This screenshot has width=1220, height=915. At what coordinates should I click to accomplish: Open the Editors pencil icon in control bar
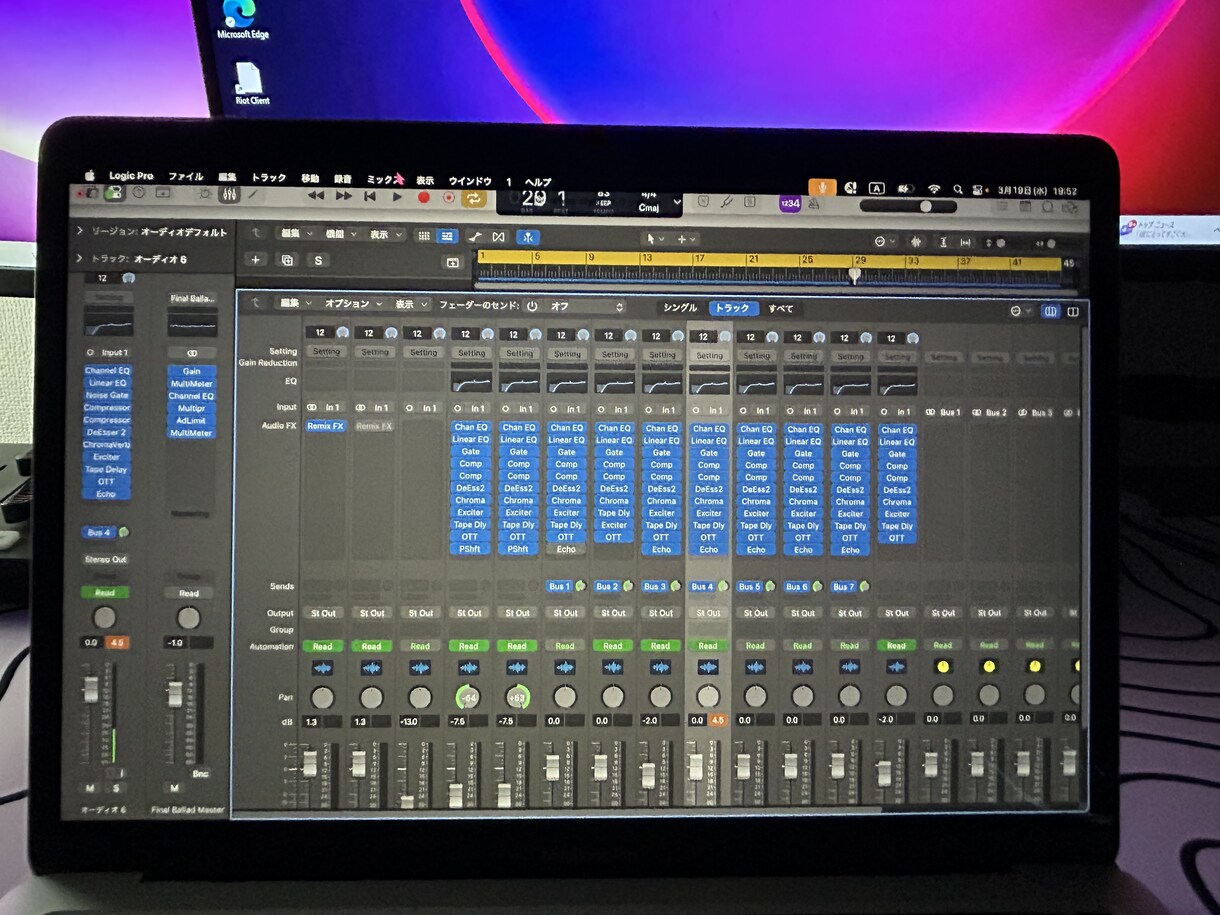[252, 194]
